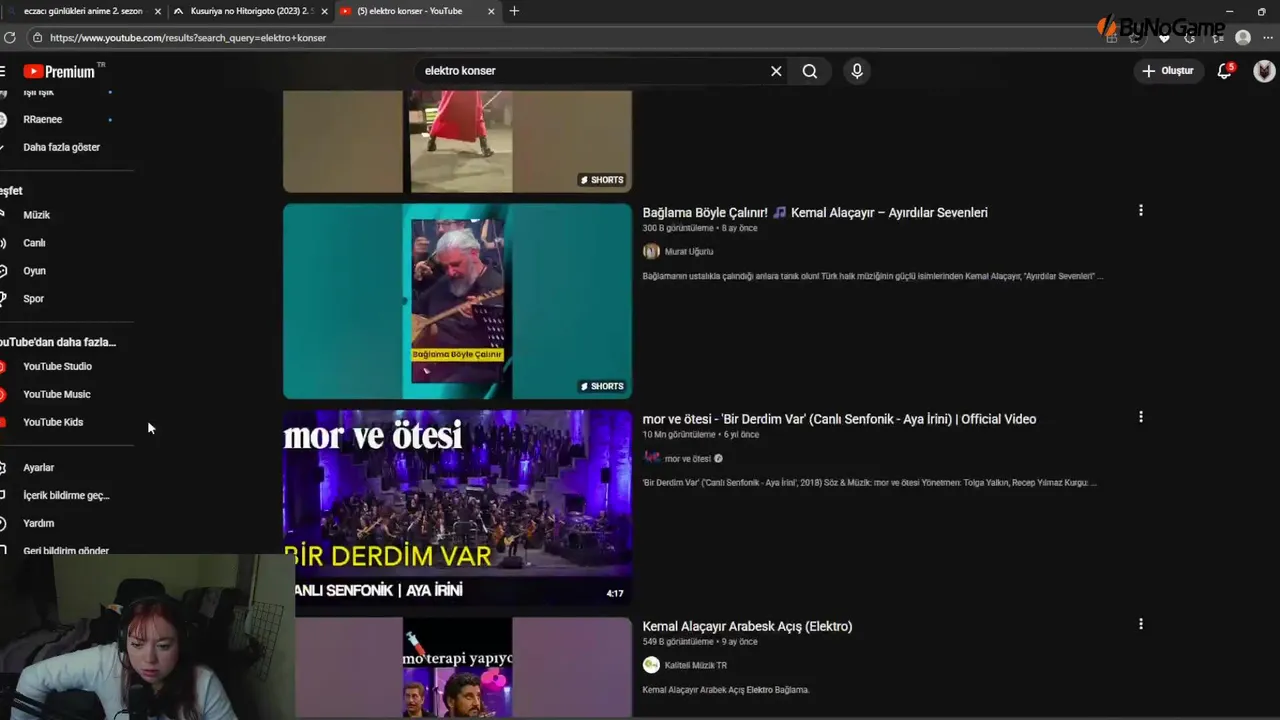Open Yardım help

39,524
